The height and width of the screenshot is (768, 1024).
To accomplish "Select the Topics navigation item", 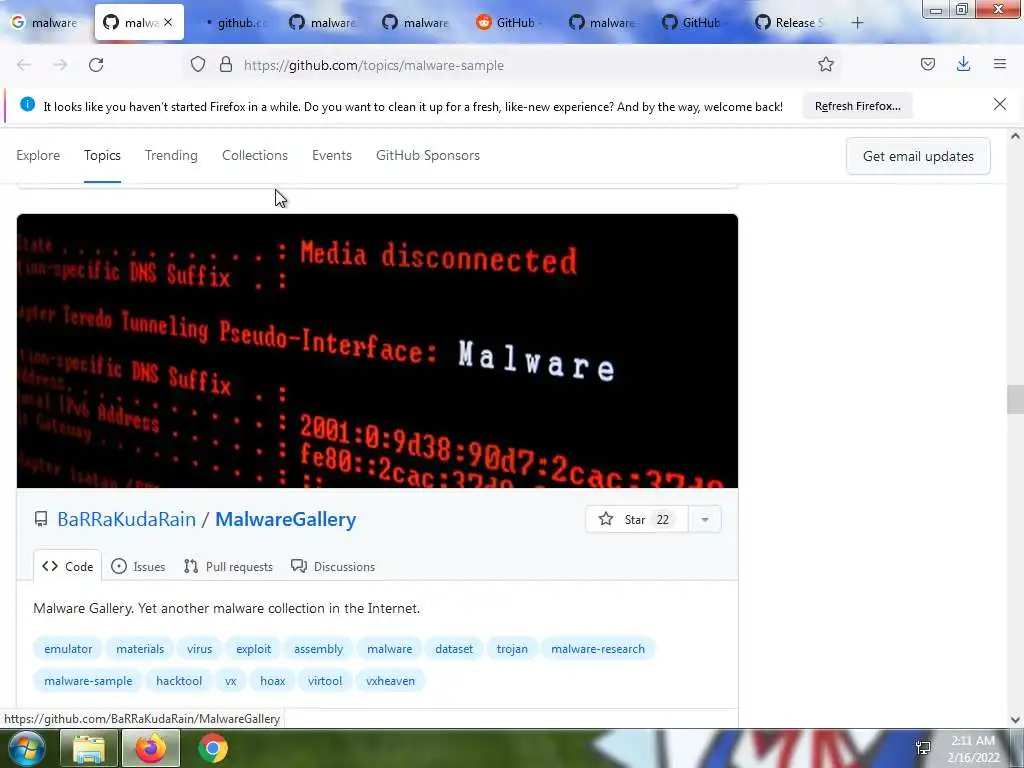I will (102, 155).
